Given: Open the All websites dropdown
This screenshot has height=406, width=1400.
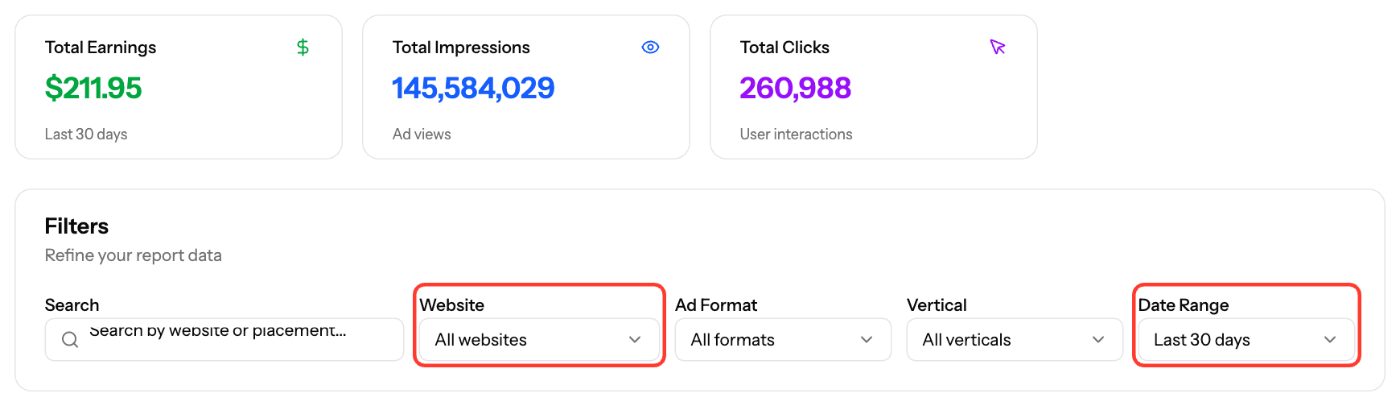Looking at the screenshot, I should coord(539,340).
